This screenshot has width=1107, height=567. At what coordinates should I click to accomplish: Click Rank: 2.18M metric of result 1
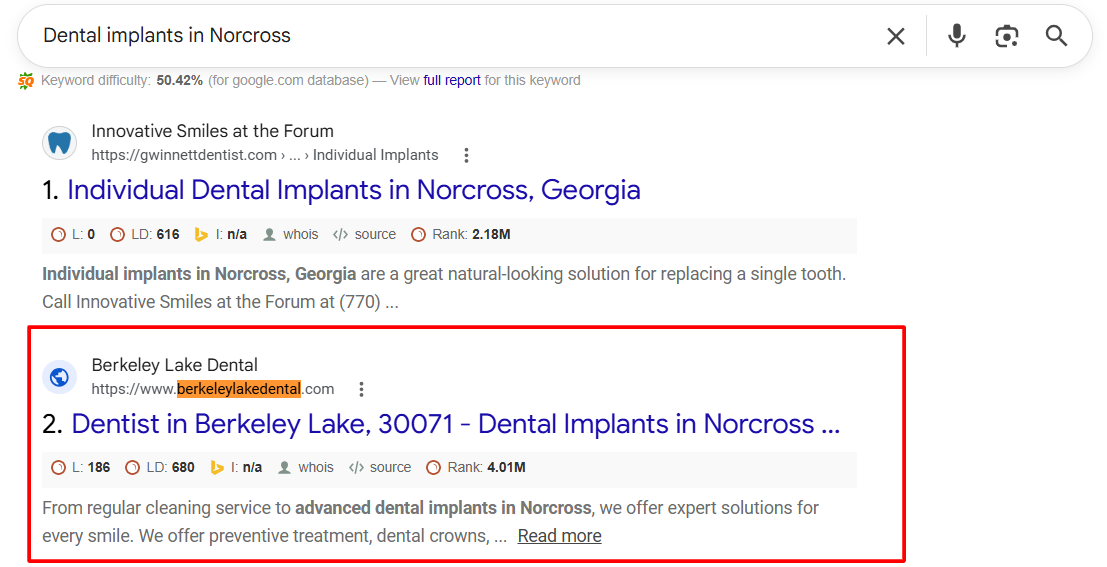tap(461, 234)
